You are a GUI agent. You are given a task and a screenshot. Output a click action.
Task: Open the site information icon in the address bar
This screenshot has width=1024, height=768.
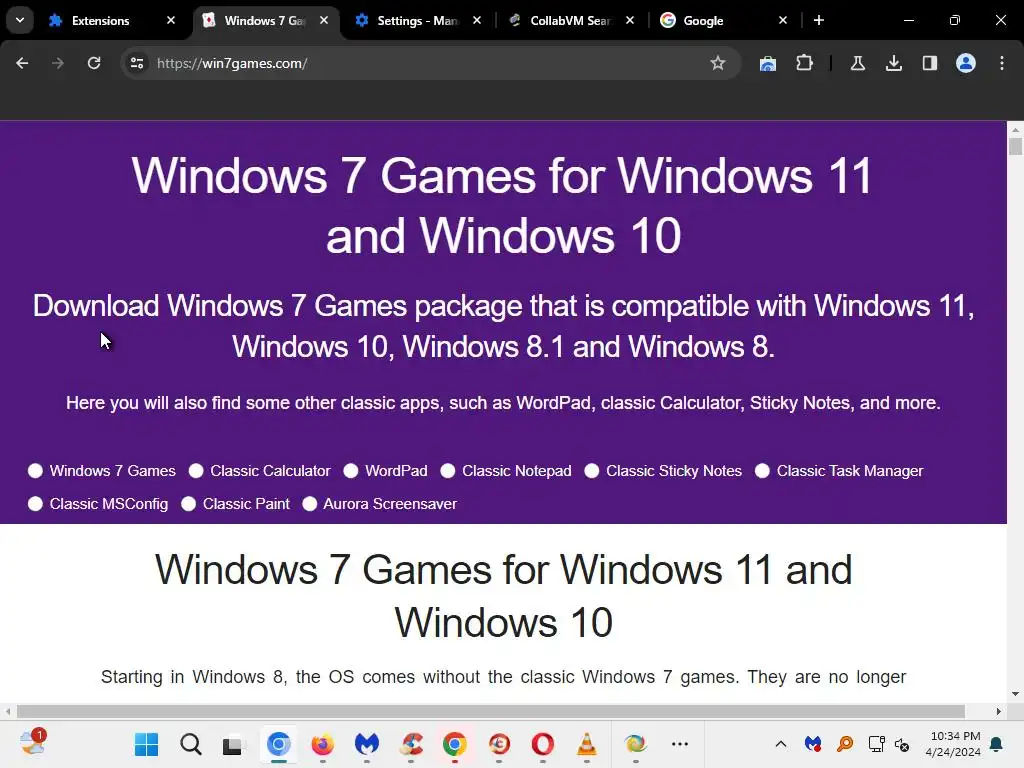click(x=137, y=63)
